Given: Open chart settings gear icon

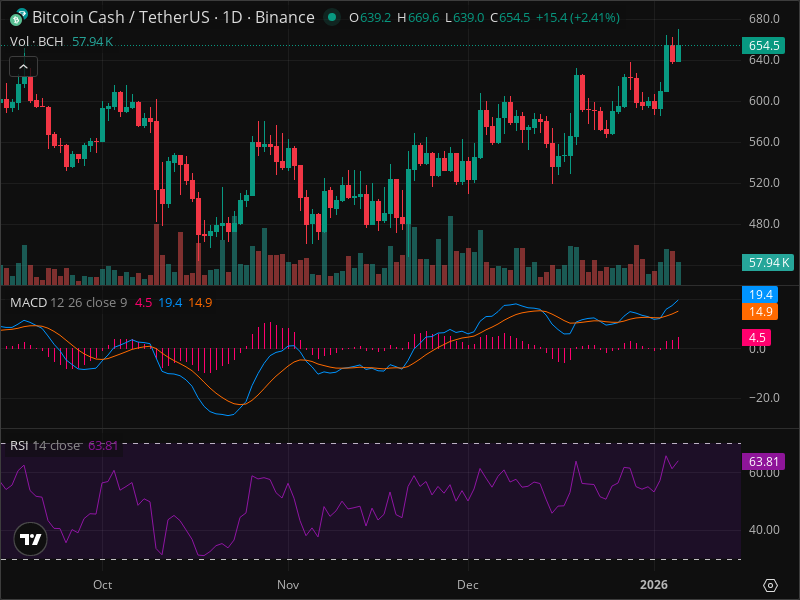Looking at the screenshot, I should (770, 585).
